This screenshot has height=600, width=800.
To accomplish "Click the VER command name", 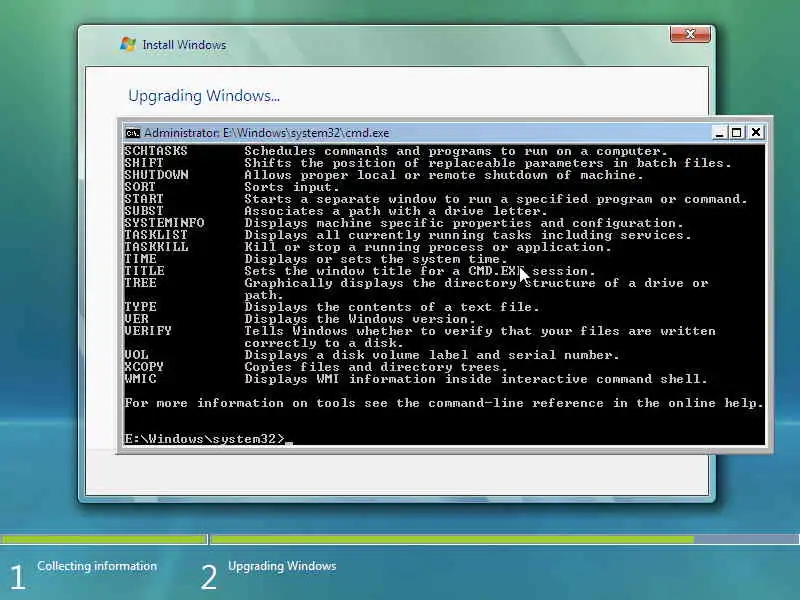I will point(136,319).
